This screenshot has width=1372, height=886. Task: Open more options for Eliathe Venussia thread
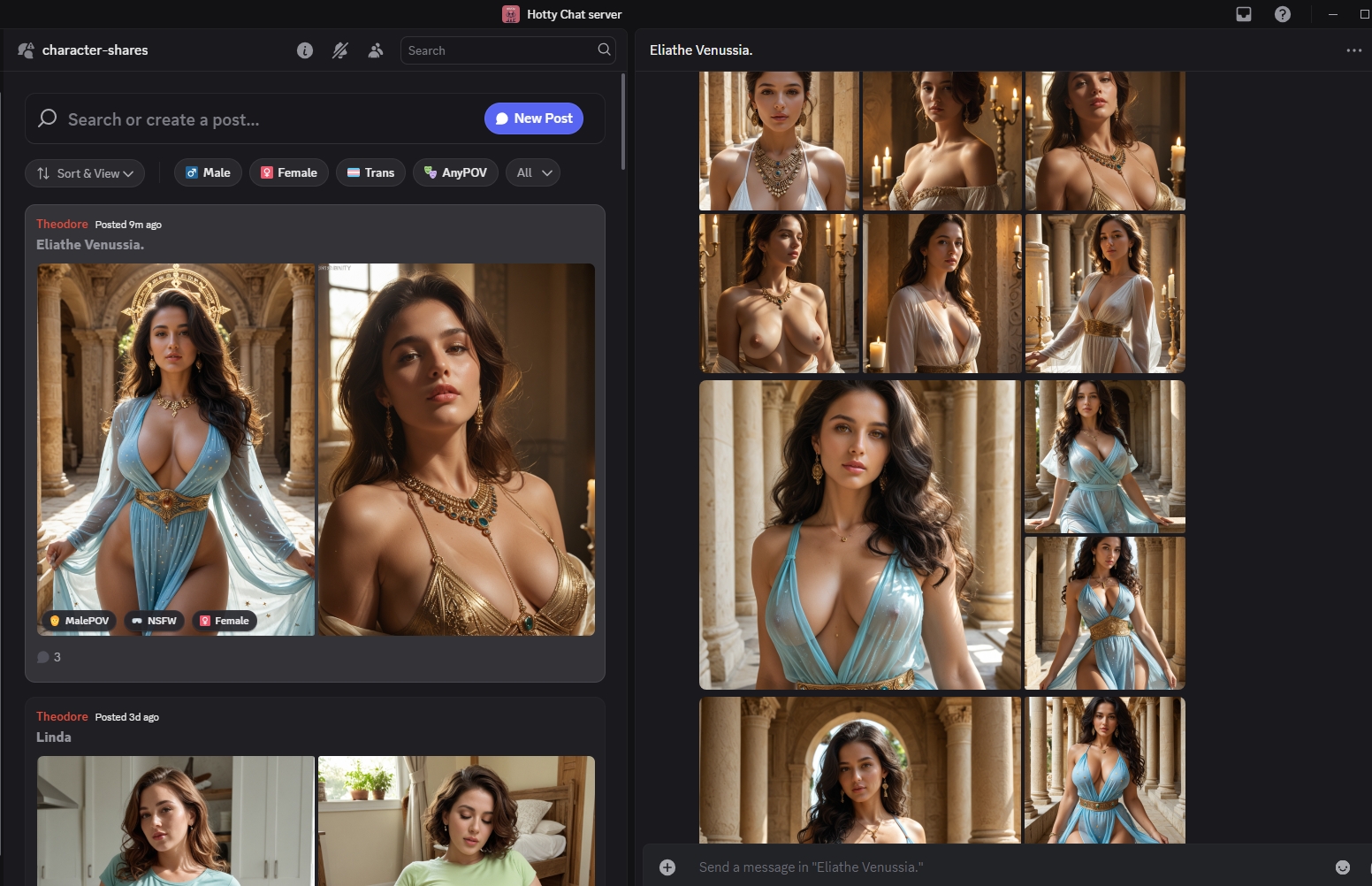click(1353, 50)
